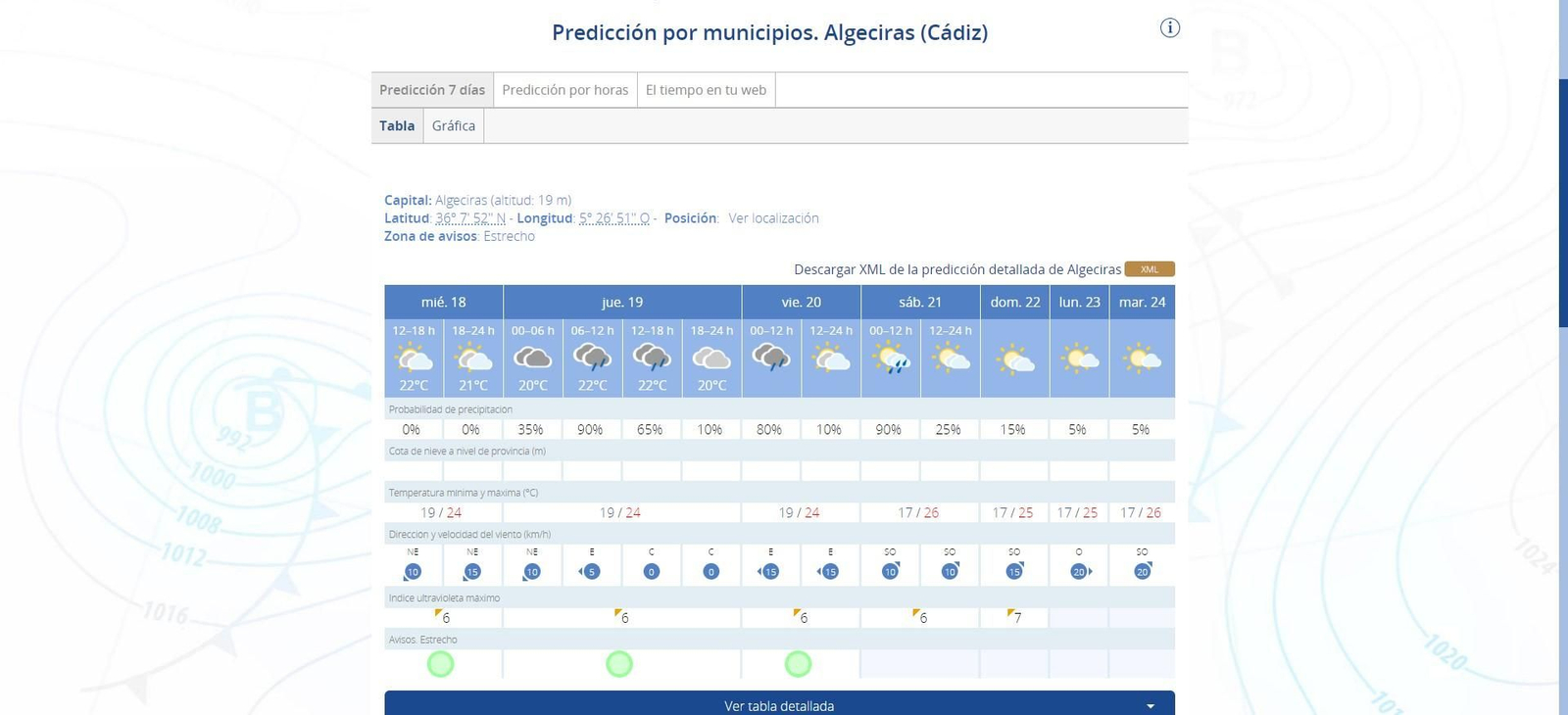The width and height of the screenshot is (1568, 715).
Task: Expand Ver tabla detallada bar
Action: point(779,704)
